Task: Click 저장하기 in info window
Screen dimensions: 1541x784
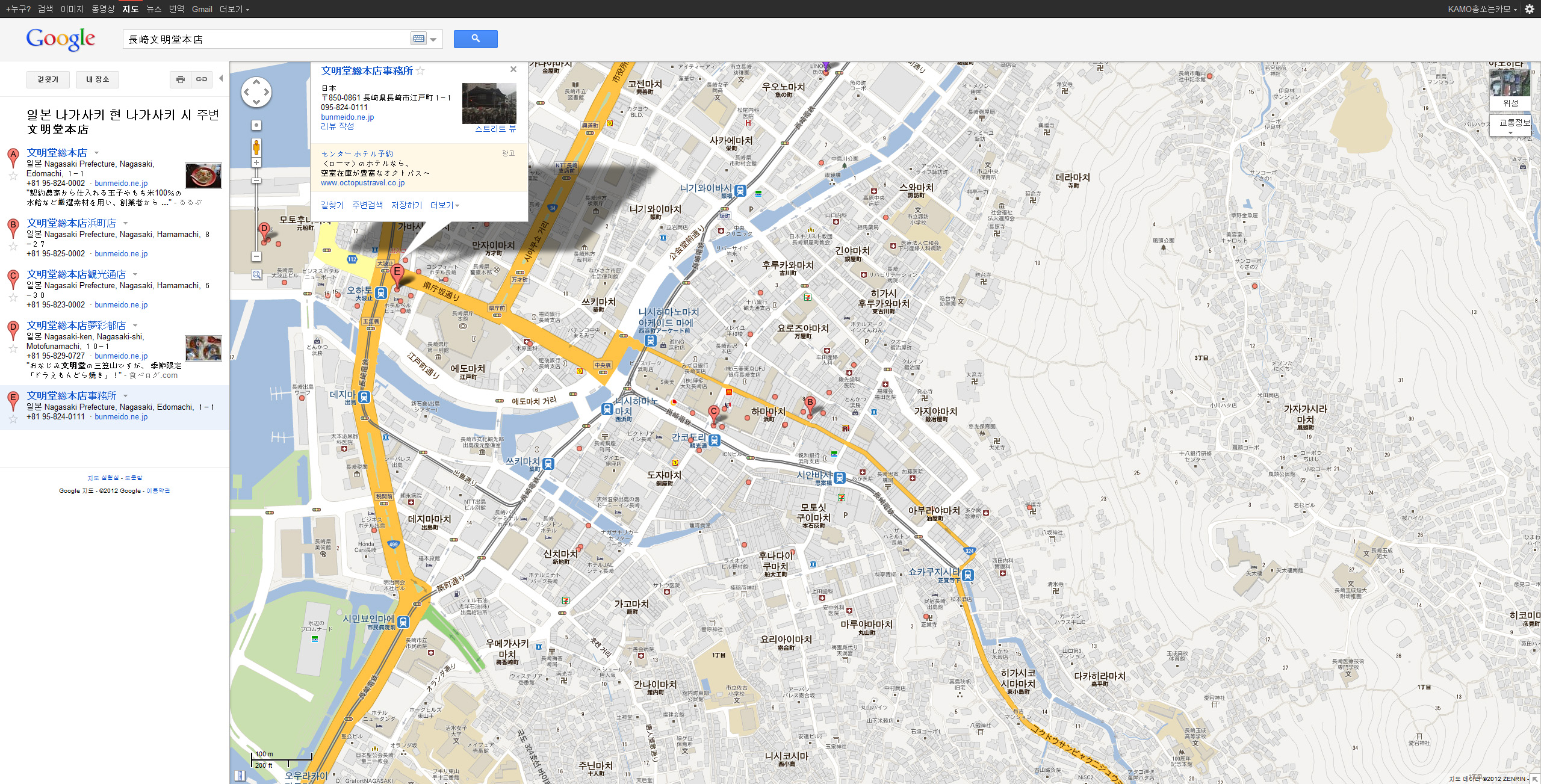Action: click(407, 205)
